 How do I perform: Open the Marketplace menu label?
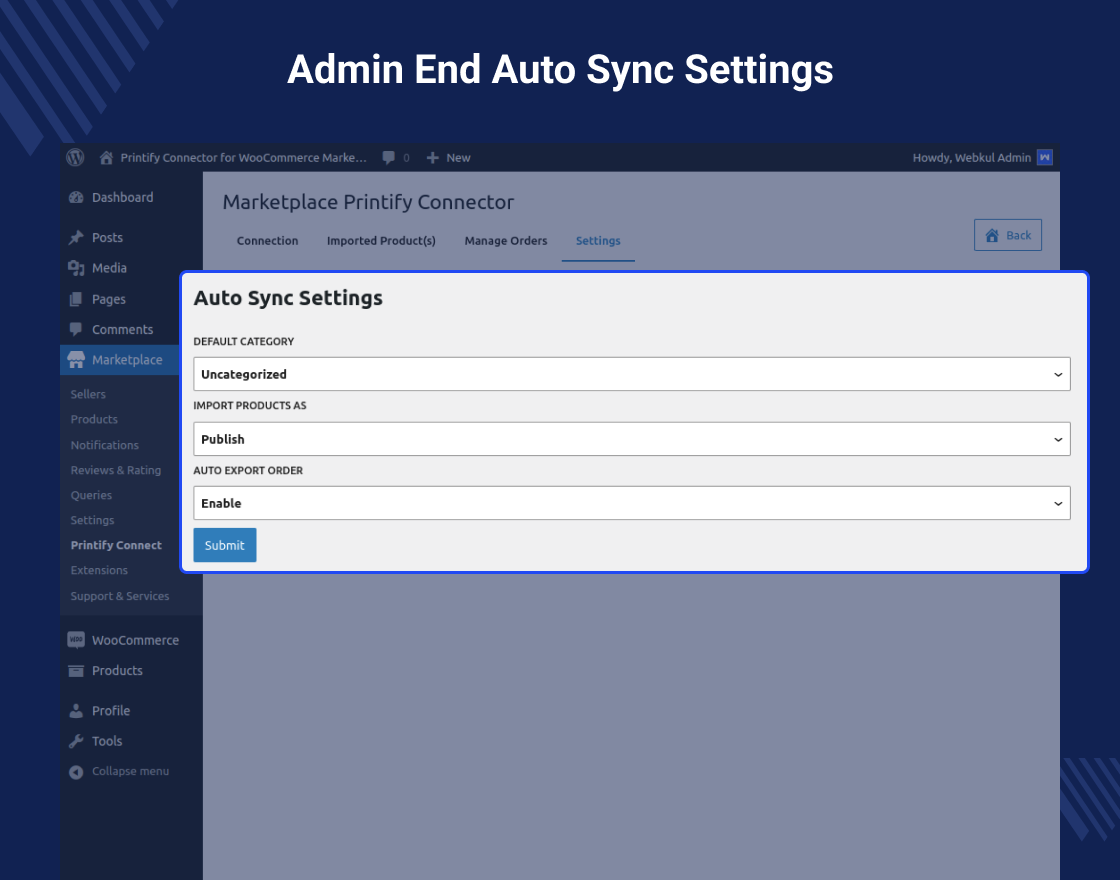click(x=127, y=360)
